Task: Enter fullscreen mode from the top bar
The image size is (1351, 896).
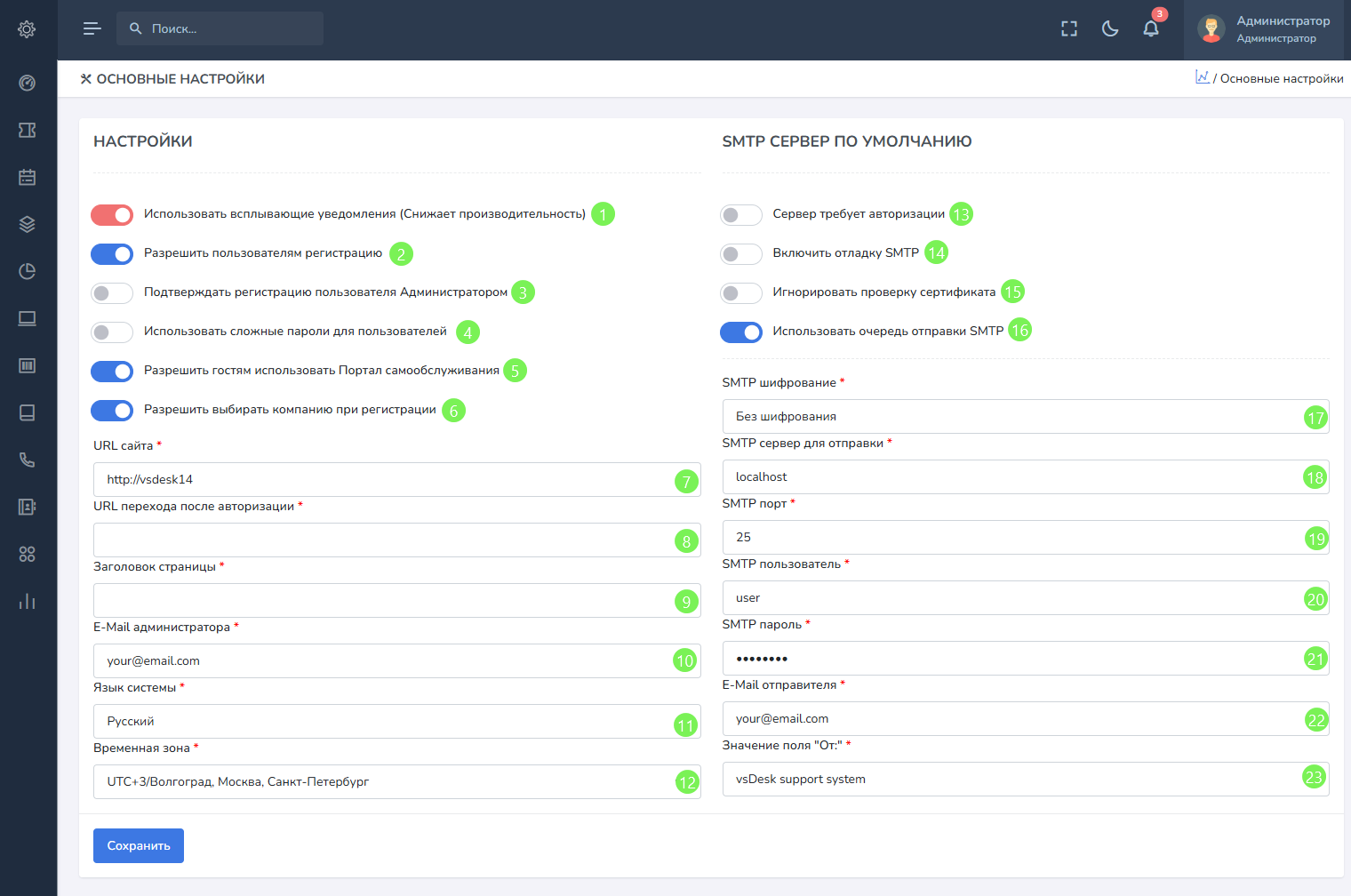Action: pos(1069,28)
